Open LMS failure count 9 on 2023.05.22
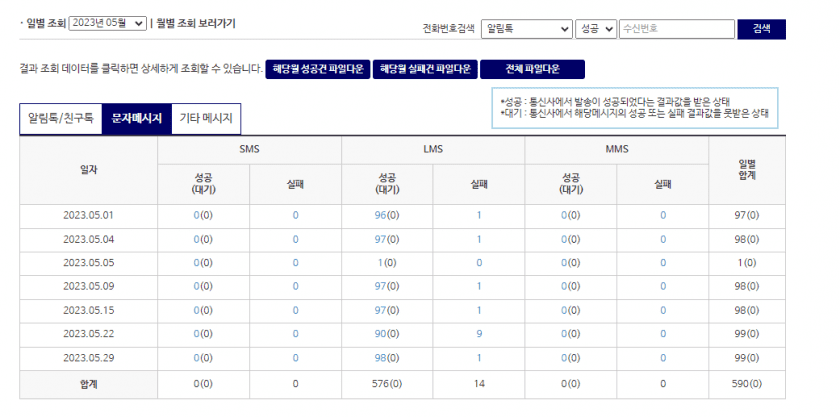Screen dimensions: 840x417 pyautogui.click(x=479, y=334)
